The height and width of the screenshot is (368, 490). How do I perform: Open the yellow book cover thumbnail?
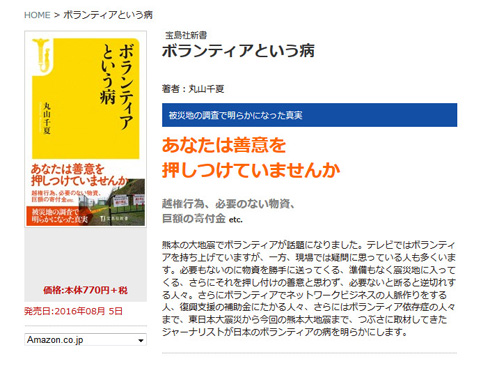pyautogui.click(x=86, y=129)
